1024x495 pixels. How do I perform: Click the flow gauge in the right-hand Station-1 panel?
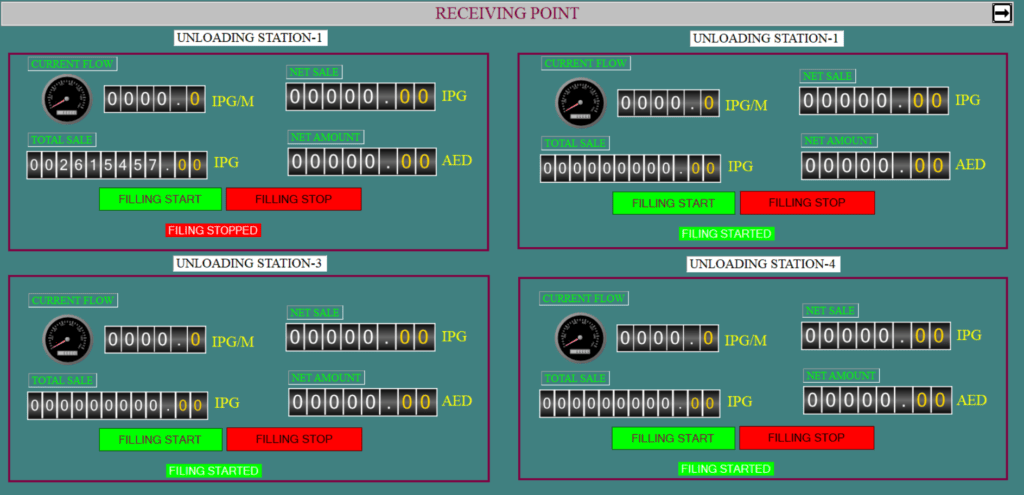[581, 103]
